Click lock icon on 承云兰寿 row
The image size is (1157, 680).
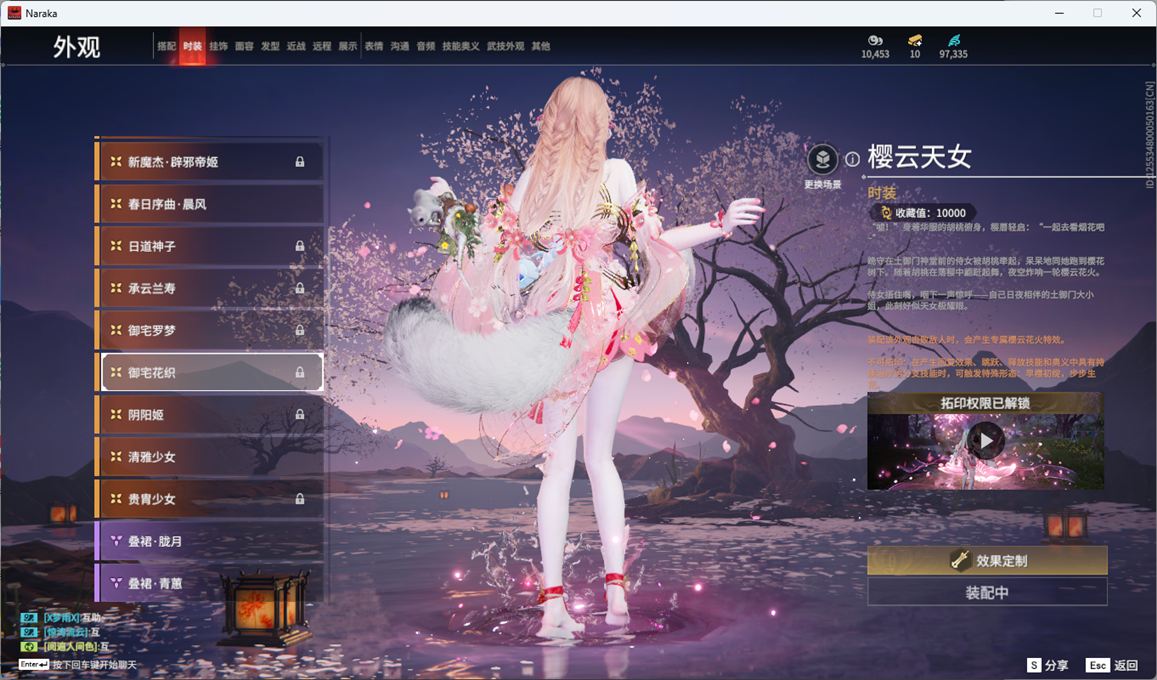(300, 288)
